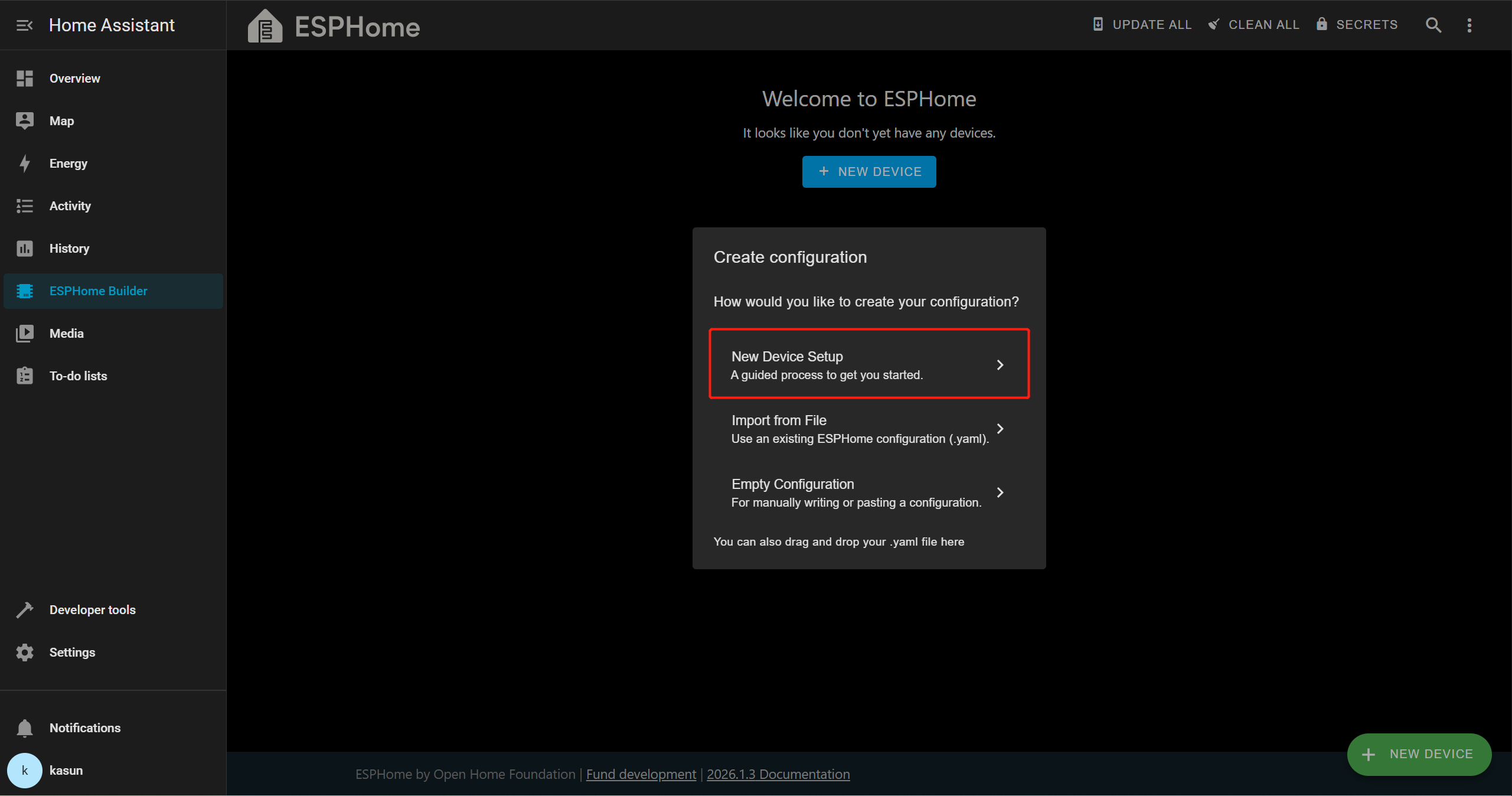
Task: Expand the Empty Configuration chevron
Action: pos(1000,492)
